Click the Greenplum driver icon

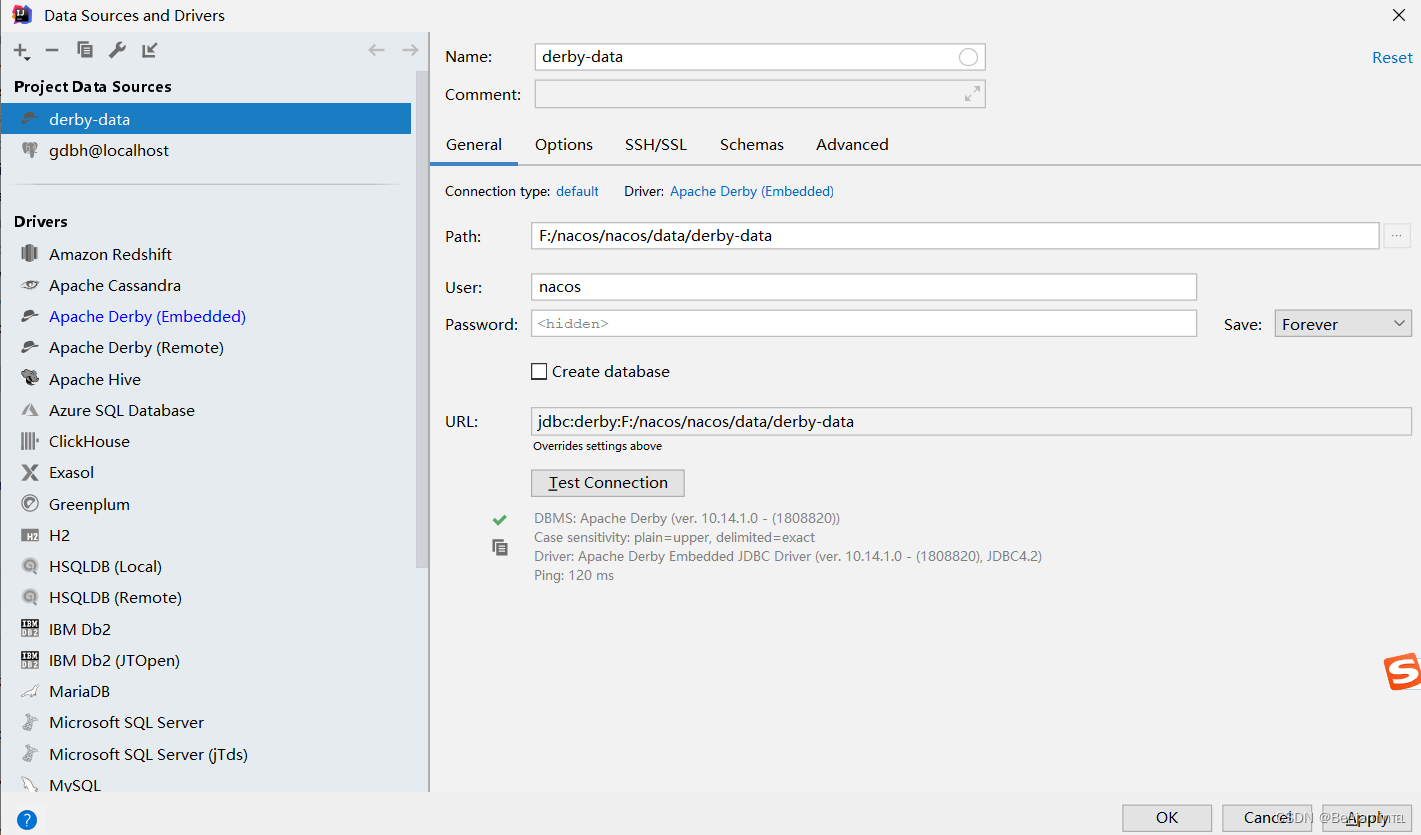tap(30, 504)
